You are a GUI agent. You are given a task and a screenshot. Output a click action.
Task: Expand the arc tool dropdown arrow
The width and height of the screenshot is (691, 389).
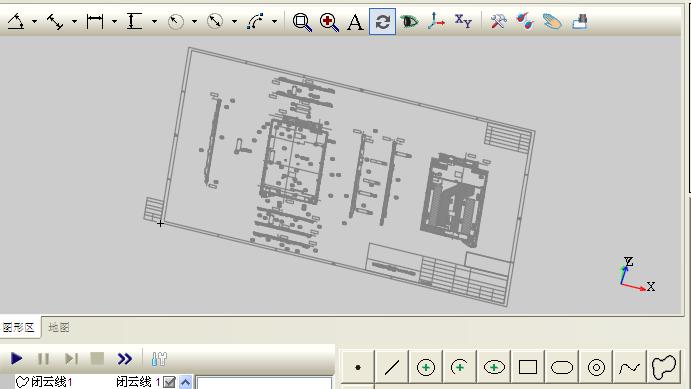(275, 21)
